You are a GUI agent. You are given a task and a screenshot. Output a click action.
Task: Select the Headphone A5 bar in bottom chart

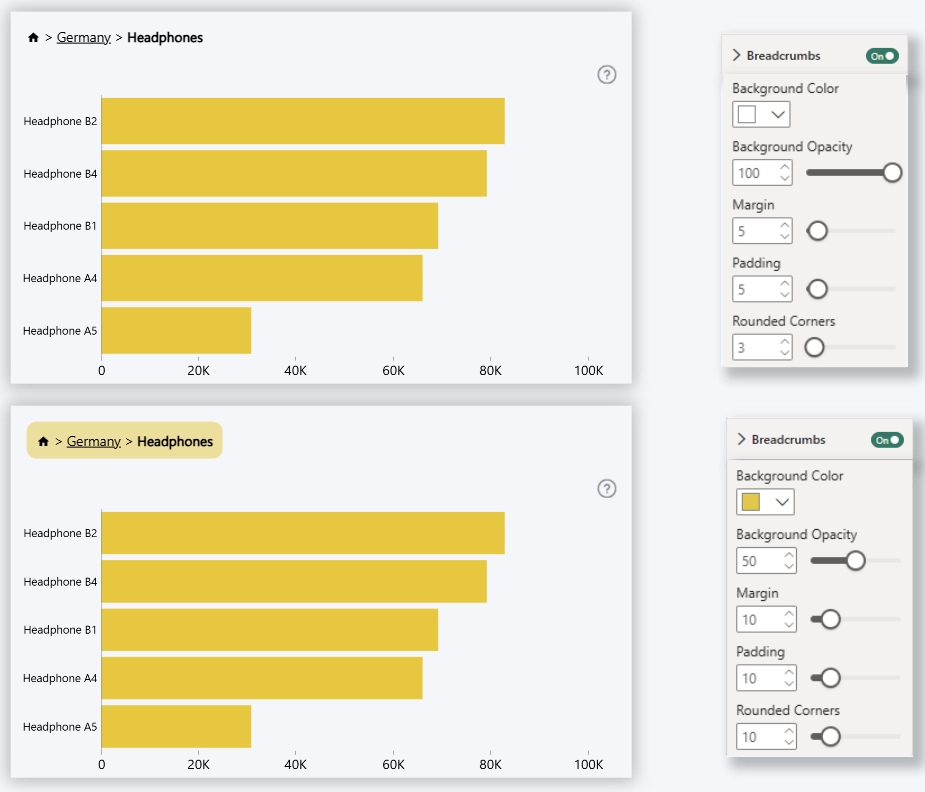click(x=176, y=726)
